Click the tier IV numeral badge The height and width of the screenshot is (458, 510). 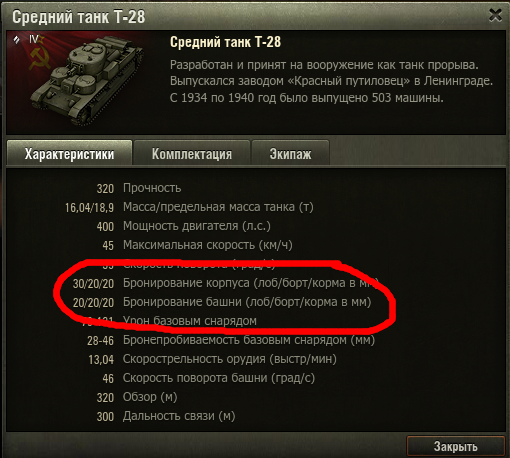tap(33, 39)
